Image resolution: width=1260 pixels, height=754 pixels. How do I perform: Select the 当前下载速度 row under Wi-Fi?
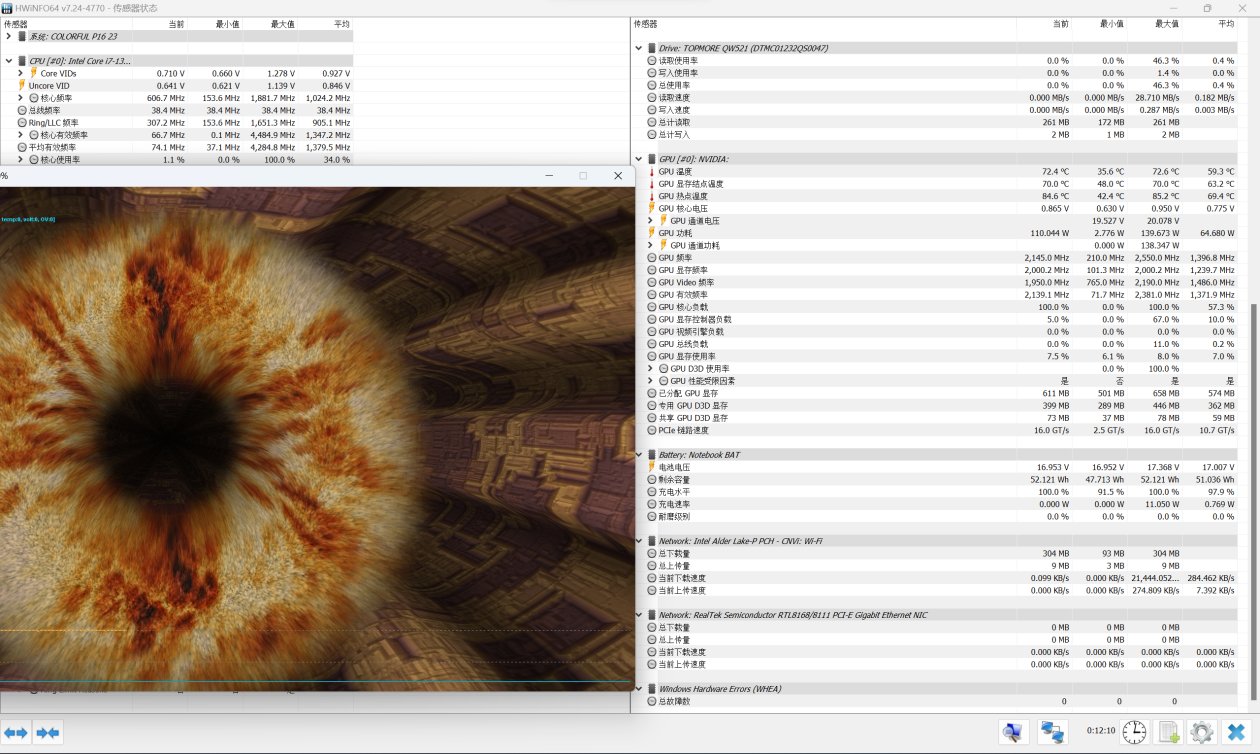pos(940,578)
